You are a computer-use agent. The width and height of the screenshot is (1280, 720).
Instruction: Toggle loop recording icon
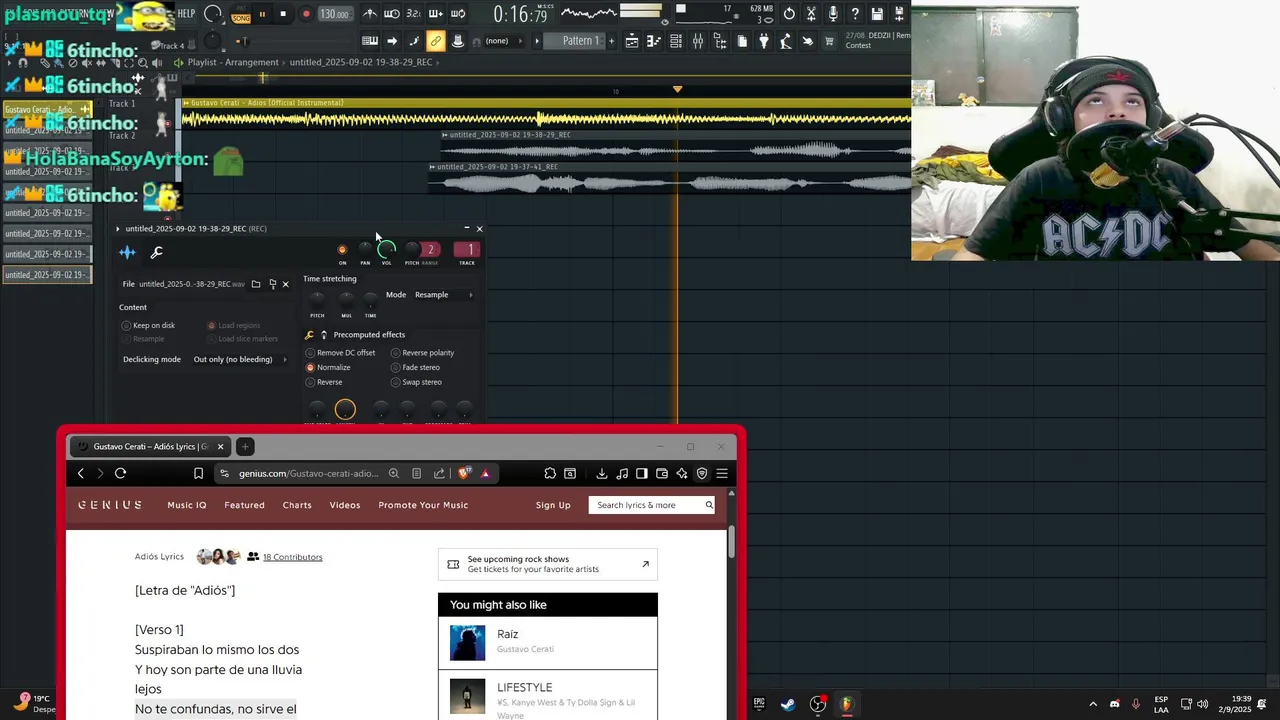coord(458,14)
